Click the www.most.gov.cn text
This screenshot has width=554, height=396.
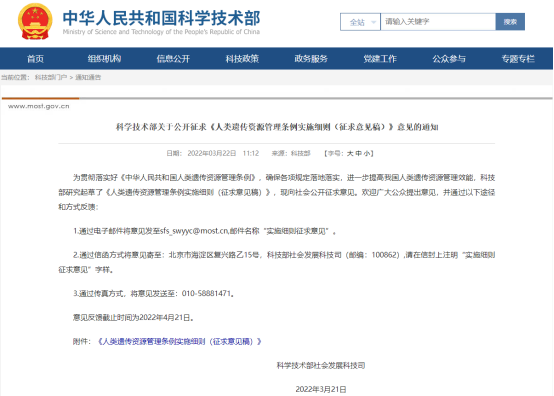pos(39,106)
